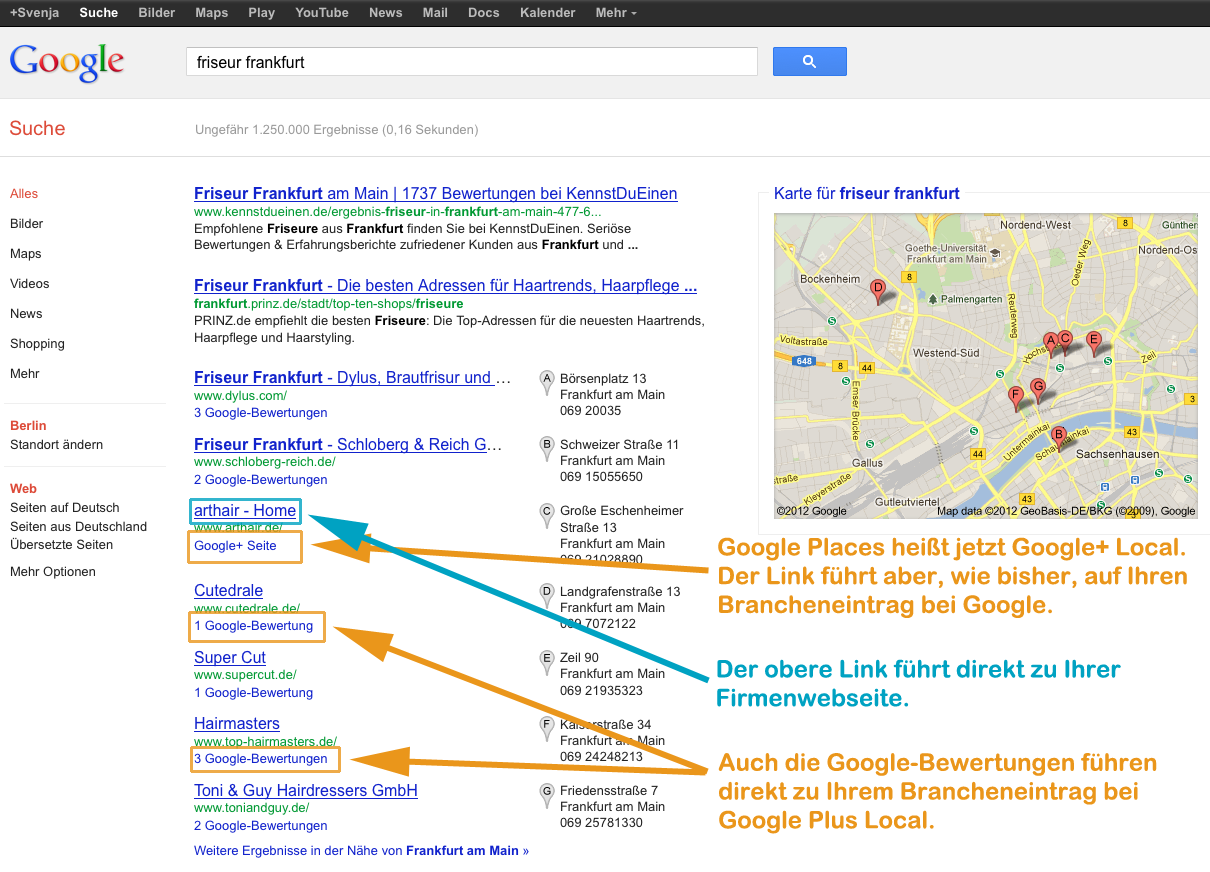1210x872 pixels.
Task: Open 3 Google-Bewertungen under top-hairmasters.de
Action: pyautogui.click(x=261, y=759)
